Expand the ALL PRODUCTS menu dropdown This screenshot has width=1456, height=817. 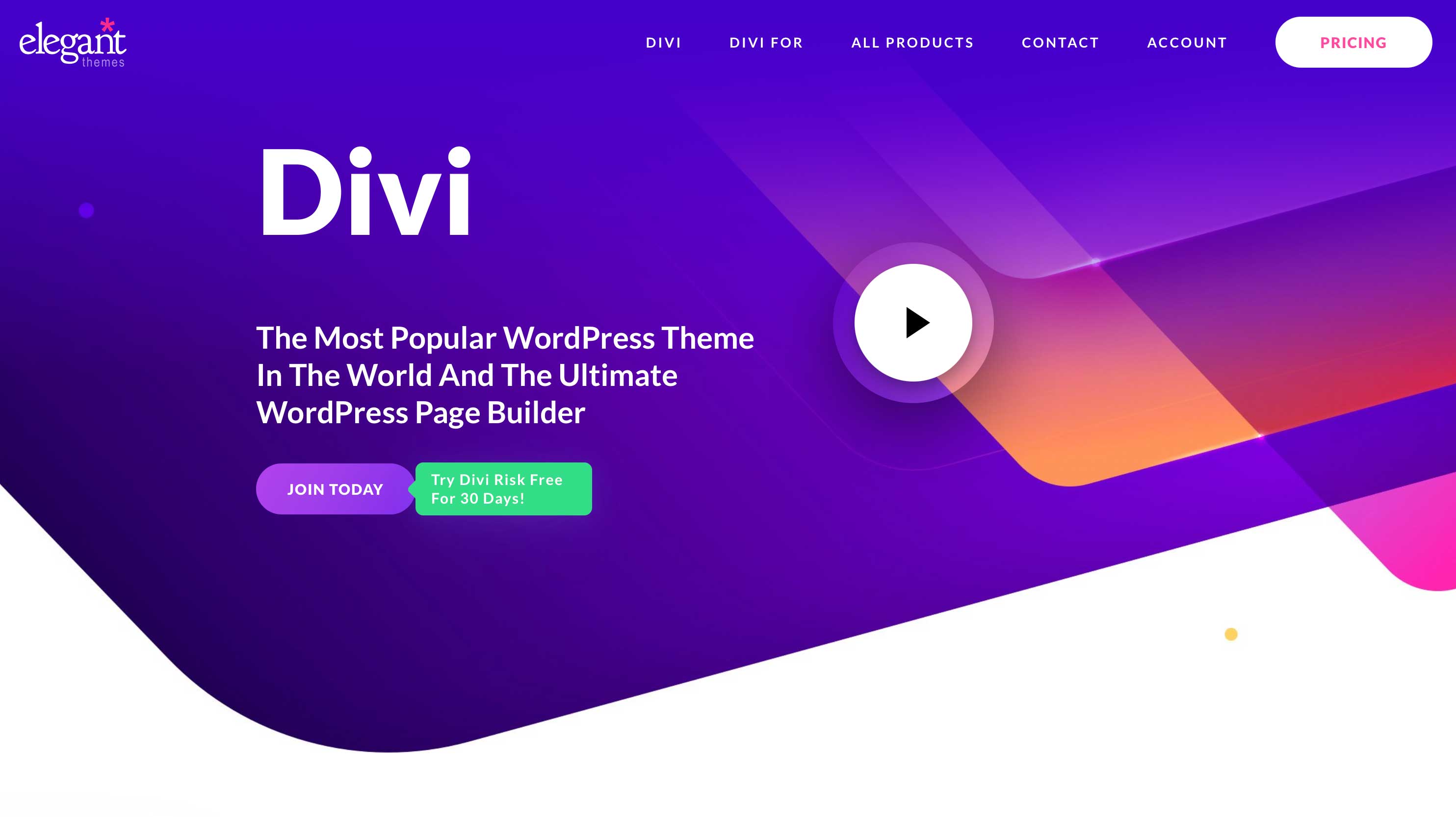(913, 42)
